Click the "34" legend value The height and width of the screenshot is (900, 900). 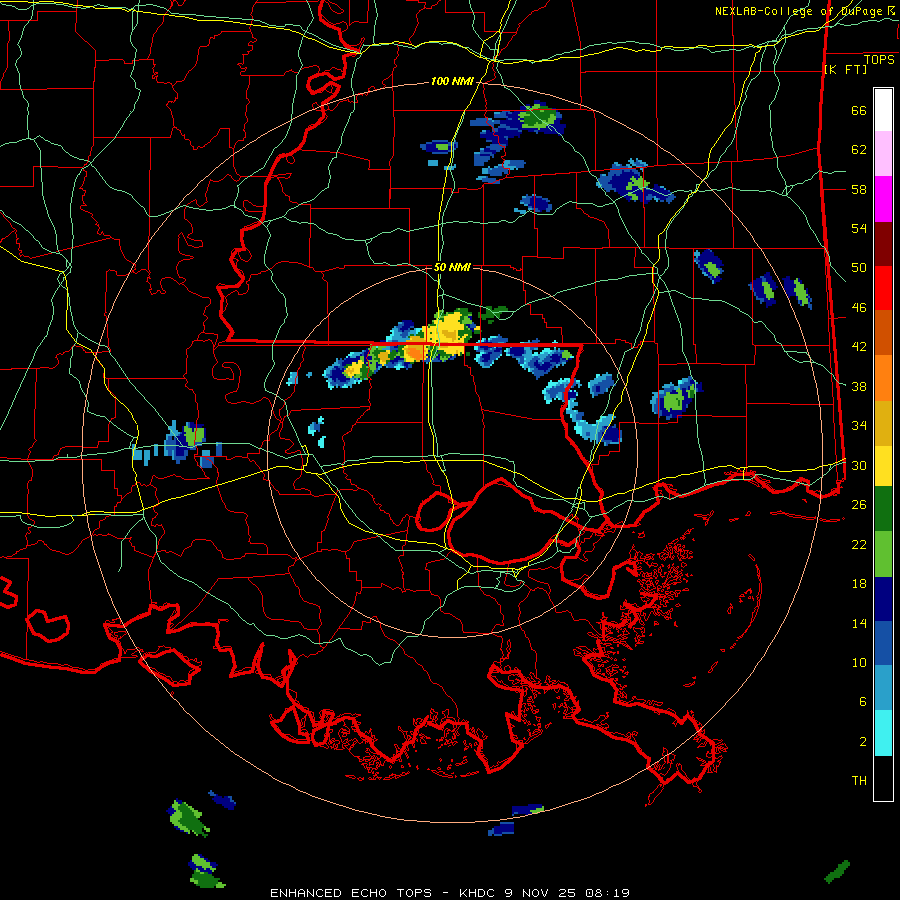[x=859, y=426]
